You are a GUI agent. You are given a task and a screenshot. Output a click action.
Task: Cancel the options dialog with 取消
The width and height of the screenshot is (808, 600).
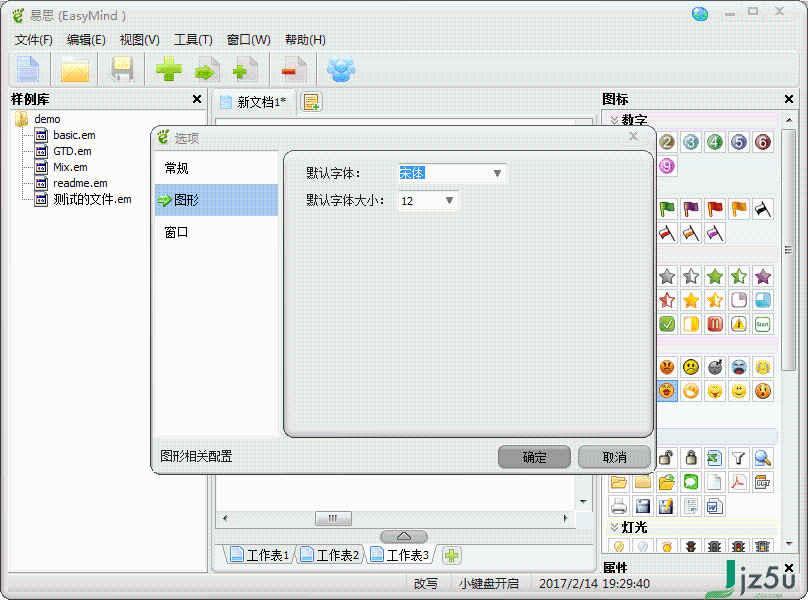(614, 457)
